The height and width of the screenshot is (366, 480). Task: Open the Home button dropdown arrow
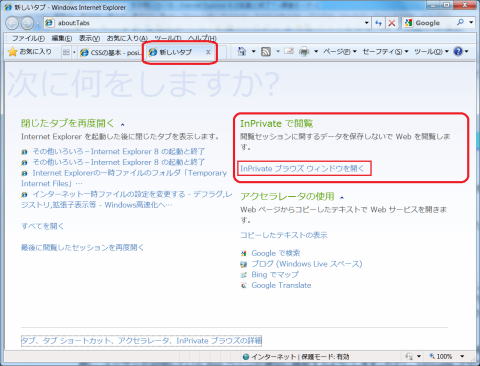[x=253, y=51]
